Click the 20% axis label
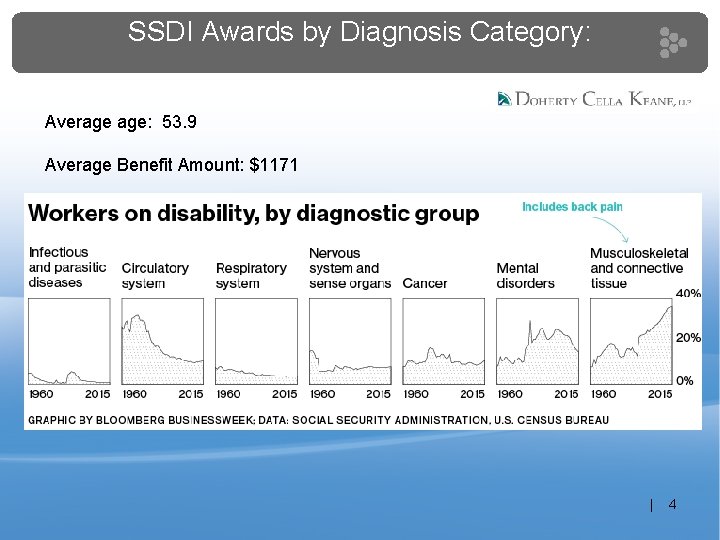Viewport: 720px width, 540px height. (x=688, y=338)
